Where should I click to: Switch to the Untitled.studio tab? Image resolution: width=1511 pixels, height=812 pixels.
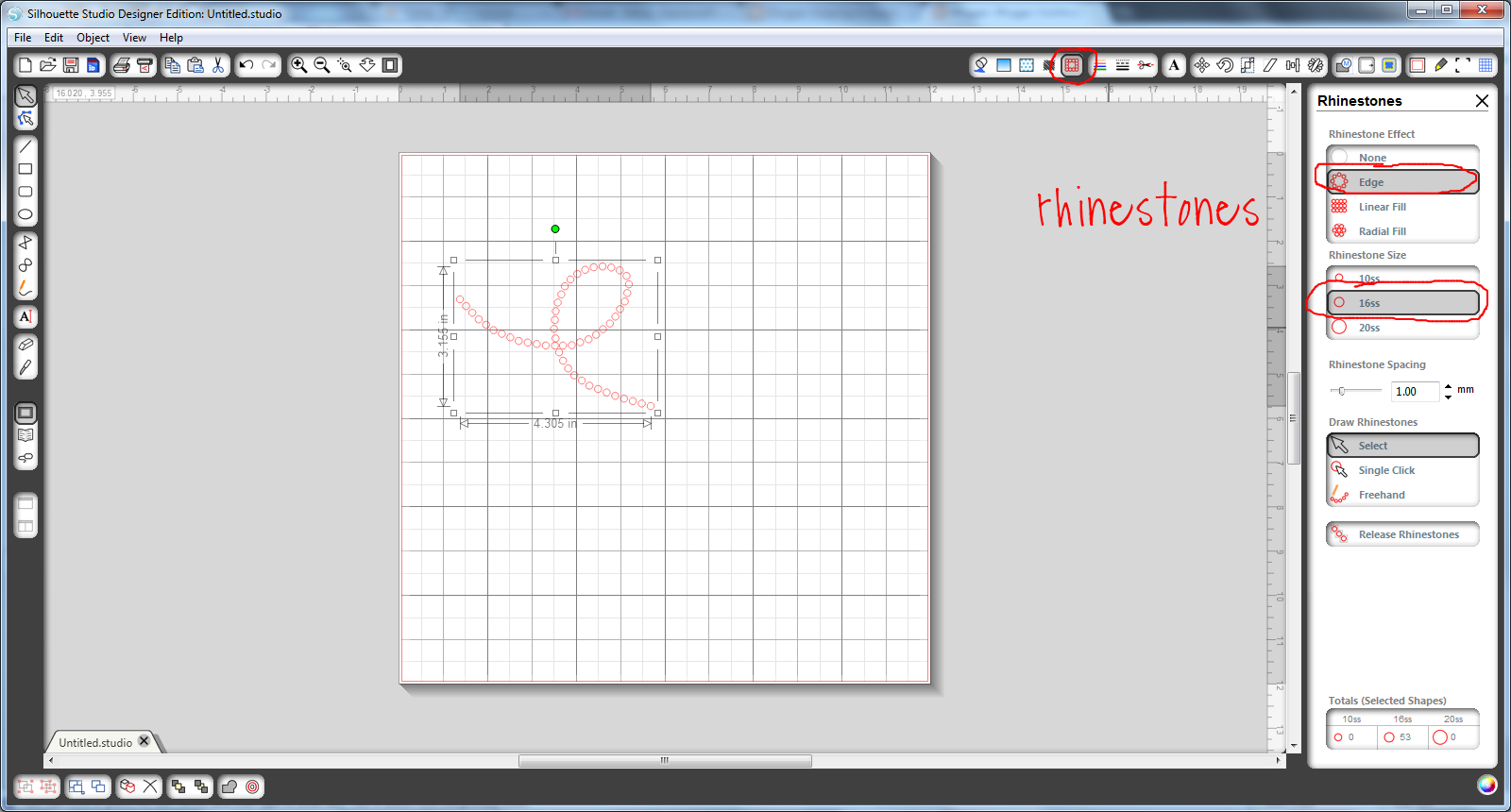pos(95,743)
